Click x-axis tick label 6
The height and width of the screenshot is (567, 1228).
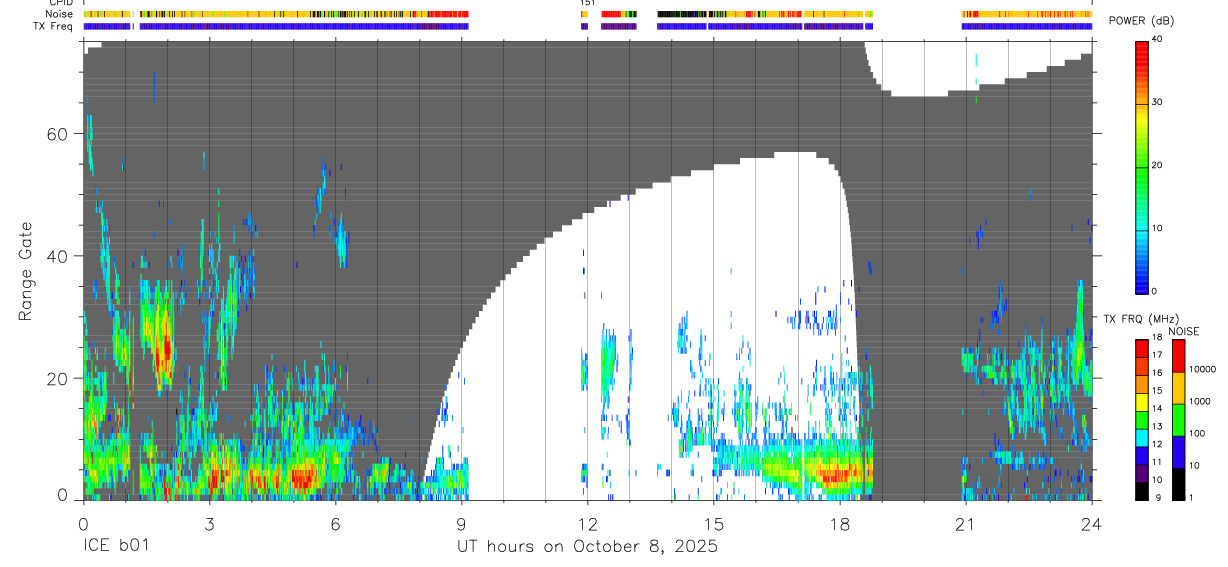(x=335, y=524)
